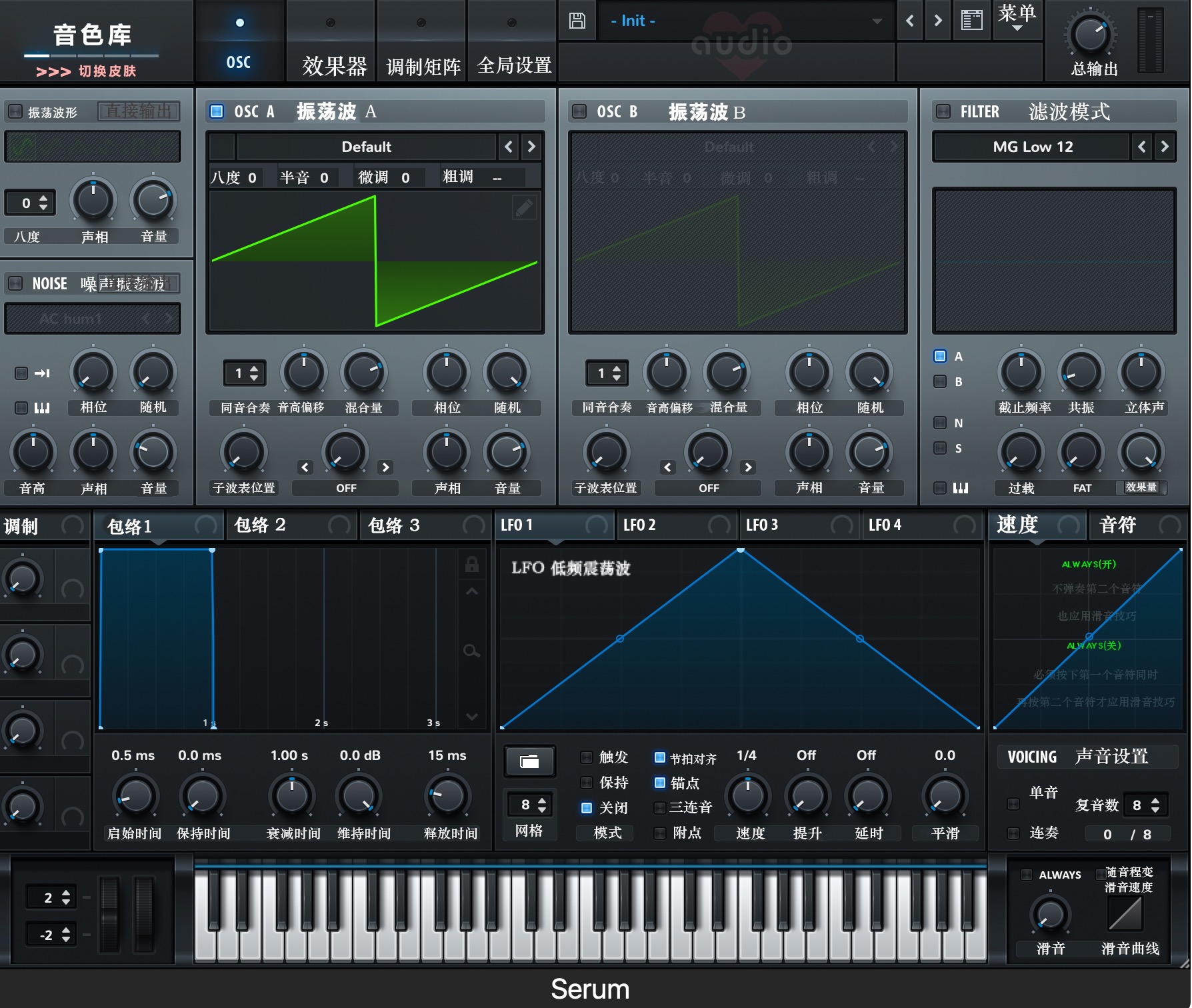Image resolution: width=1192 pixels, height=1008 pixels.
Task: Select next OSC A warp mode
Action: point(385,467)
